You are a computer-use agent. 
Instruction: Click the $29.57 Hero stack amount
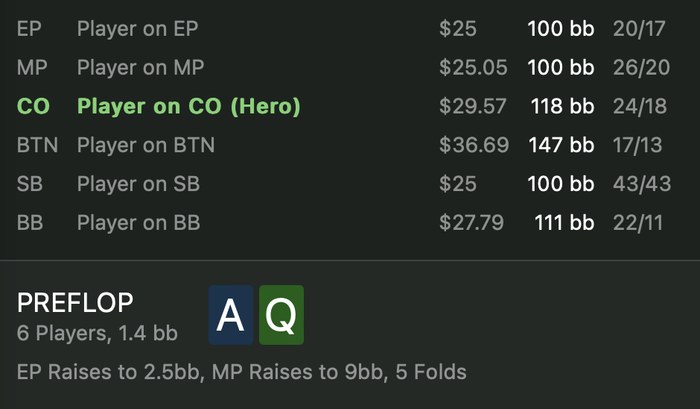pyautogui.click(x=473, y=106)
